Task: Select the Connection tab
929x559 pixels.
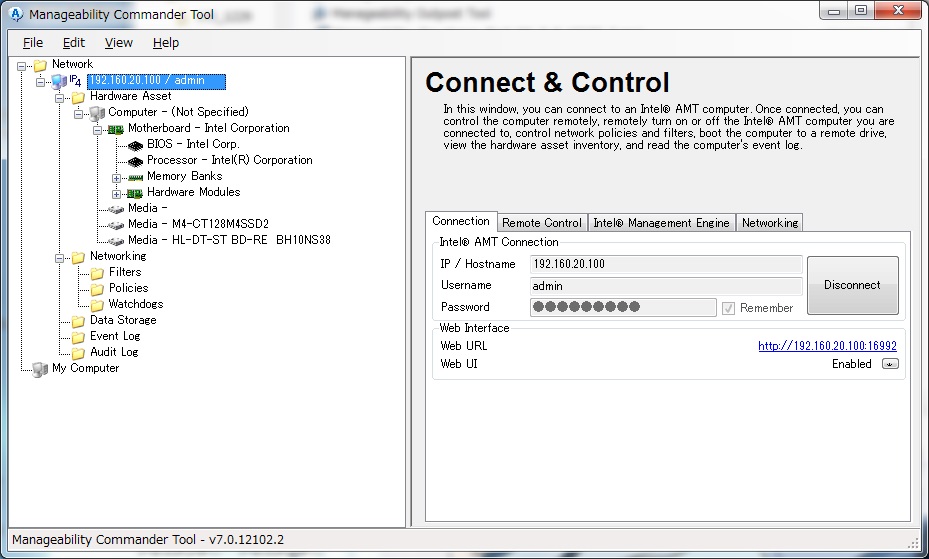Action: pyautogui.click(x=461, y=221)
